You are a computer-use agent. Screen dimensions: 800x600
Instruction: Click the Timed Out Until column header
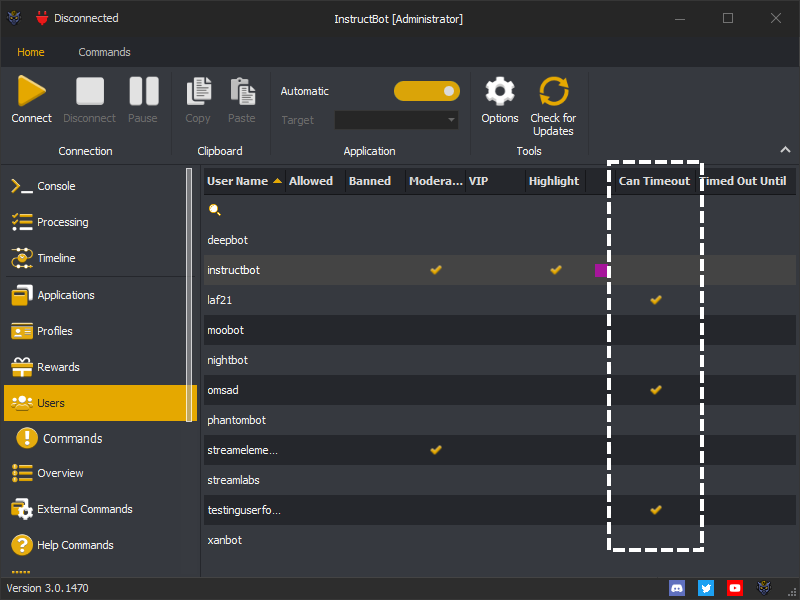pos(745,181)
